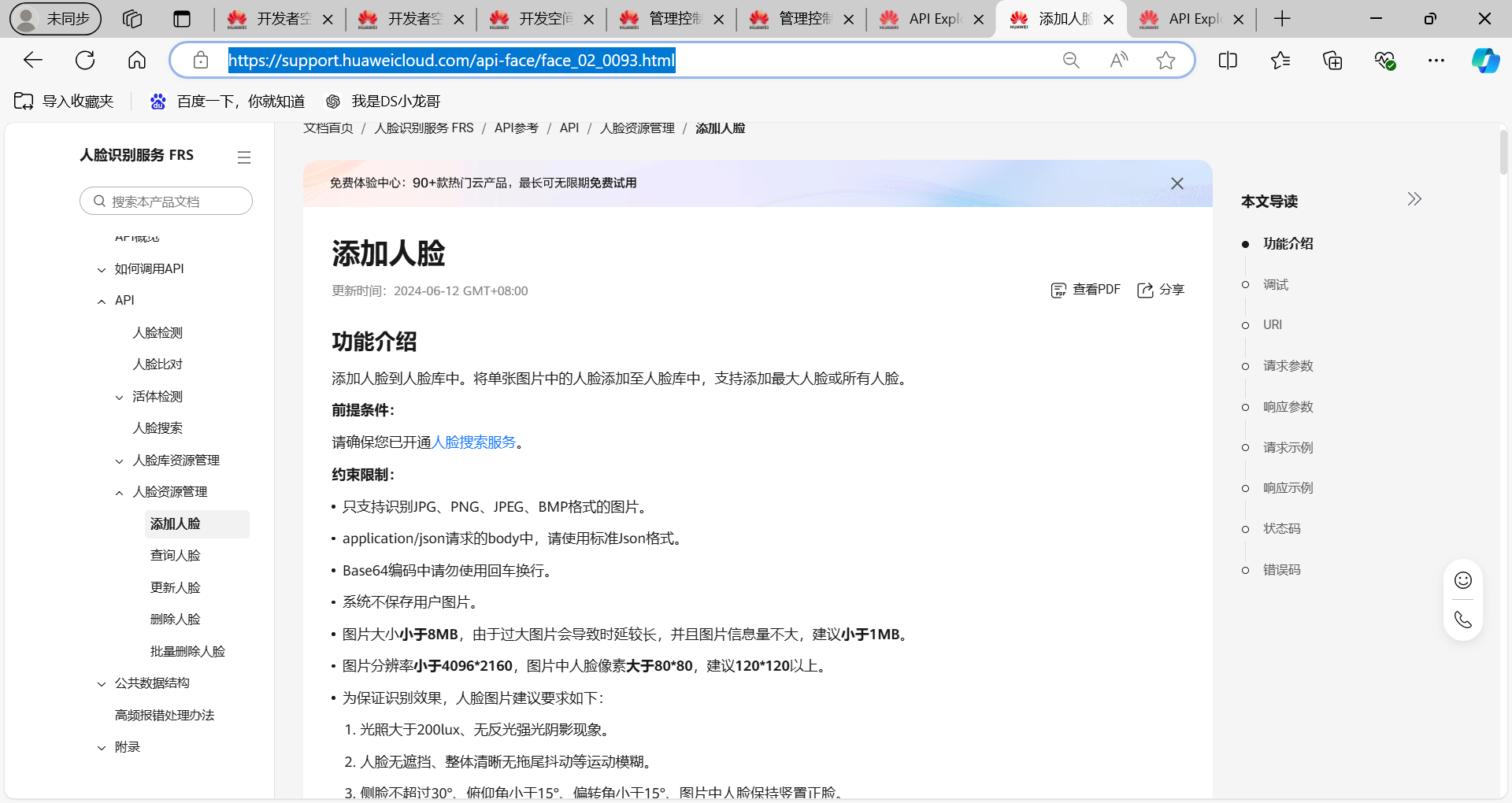Expand the 活体检测 tree node
This screenshot has height=803, width=1512.
(120, 398)
